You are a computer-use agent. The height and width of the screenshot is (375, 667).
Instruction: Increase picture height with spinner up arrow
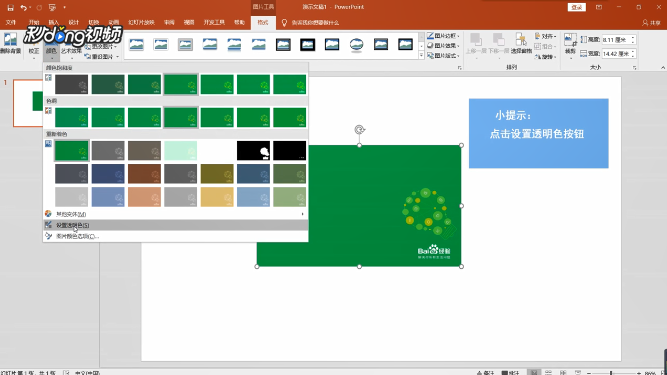633,37
